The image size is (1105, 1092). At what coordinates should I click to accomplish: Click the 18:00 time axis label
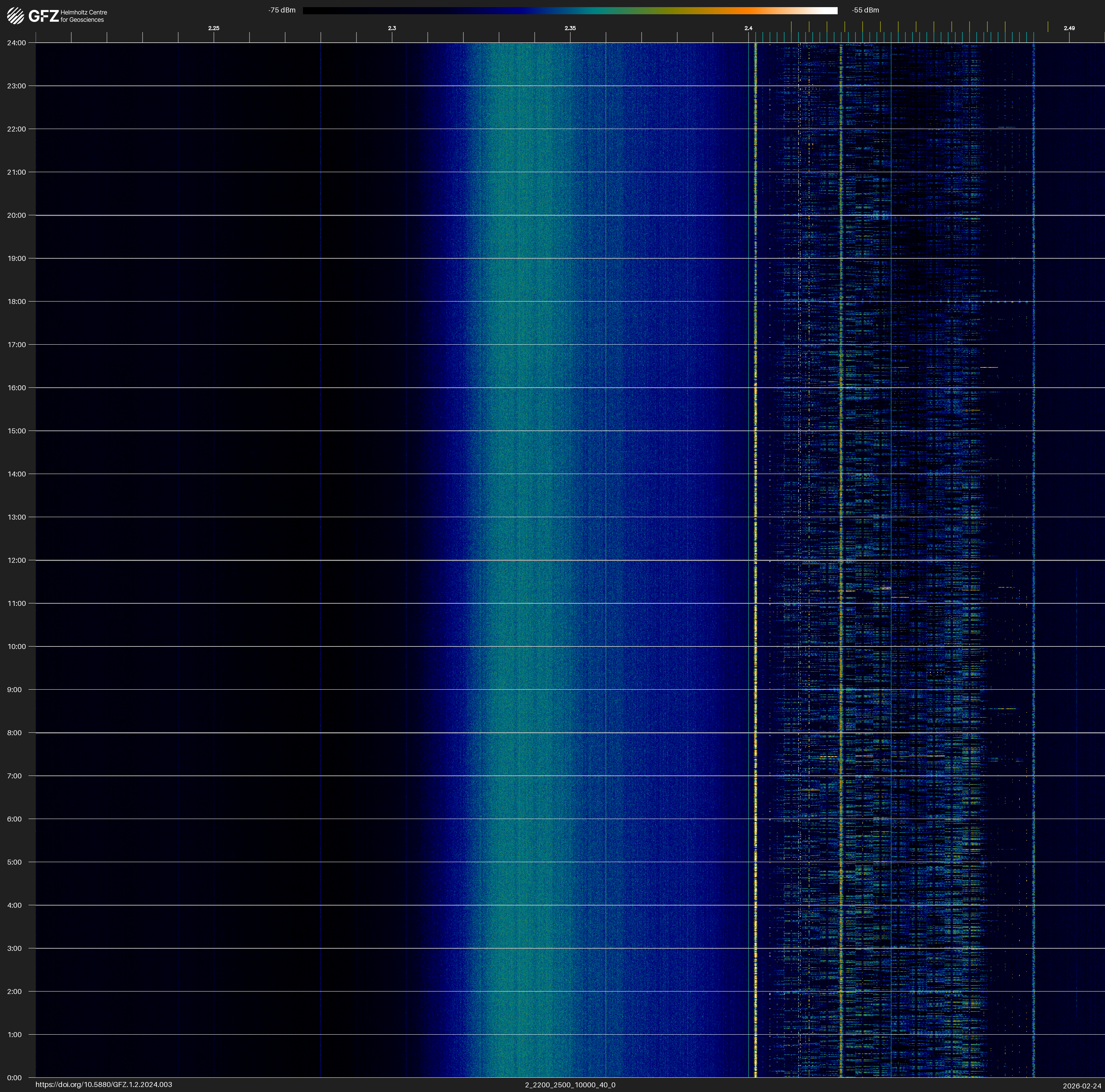[x=17, y=301]
